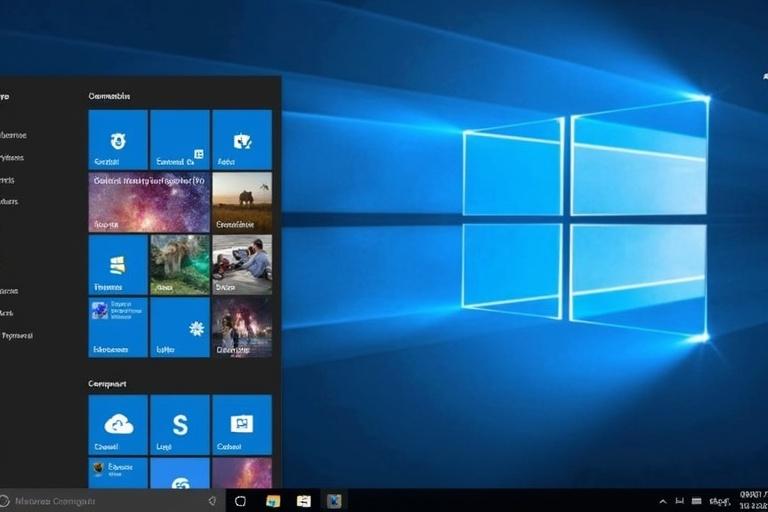Open the yellow and white taskbar app icon
768x512 pixels.
(304, 501)
